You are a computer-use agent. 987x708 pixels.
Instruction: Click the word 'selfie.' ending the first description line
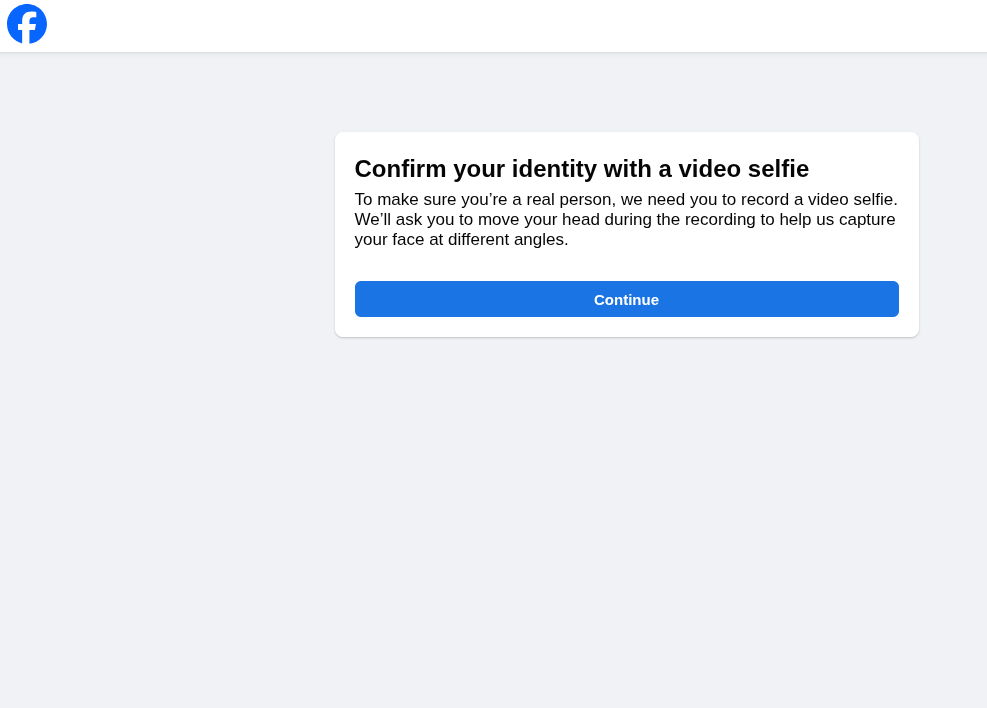874,200
